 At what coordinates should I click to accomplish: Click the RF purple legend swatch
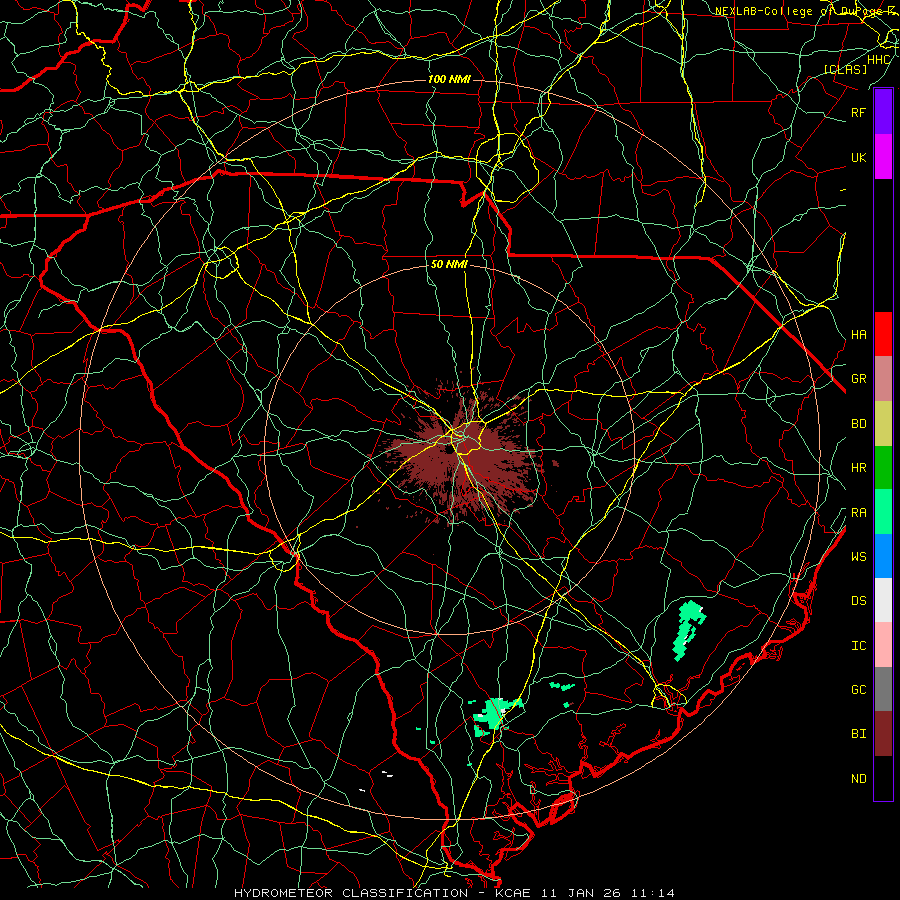(883, 112)
